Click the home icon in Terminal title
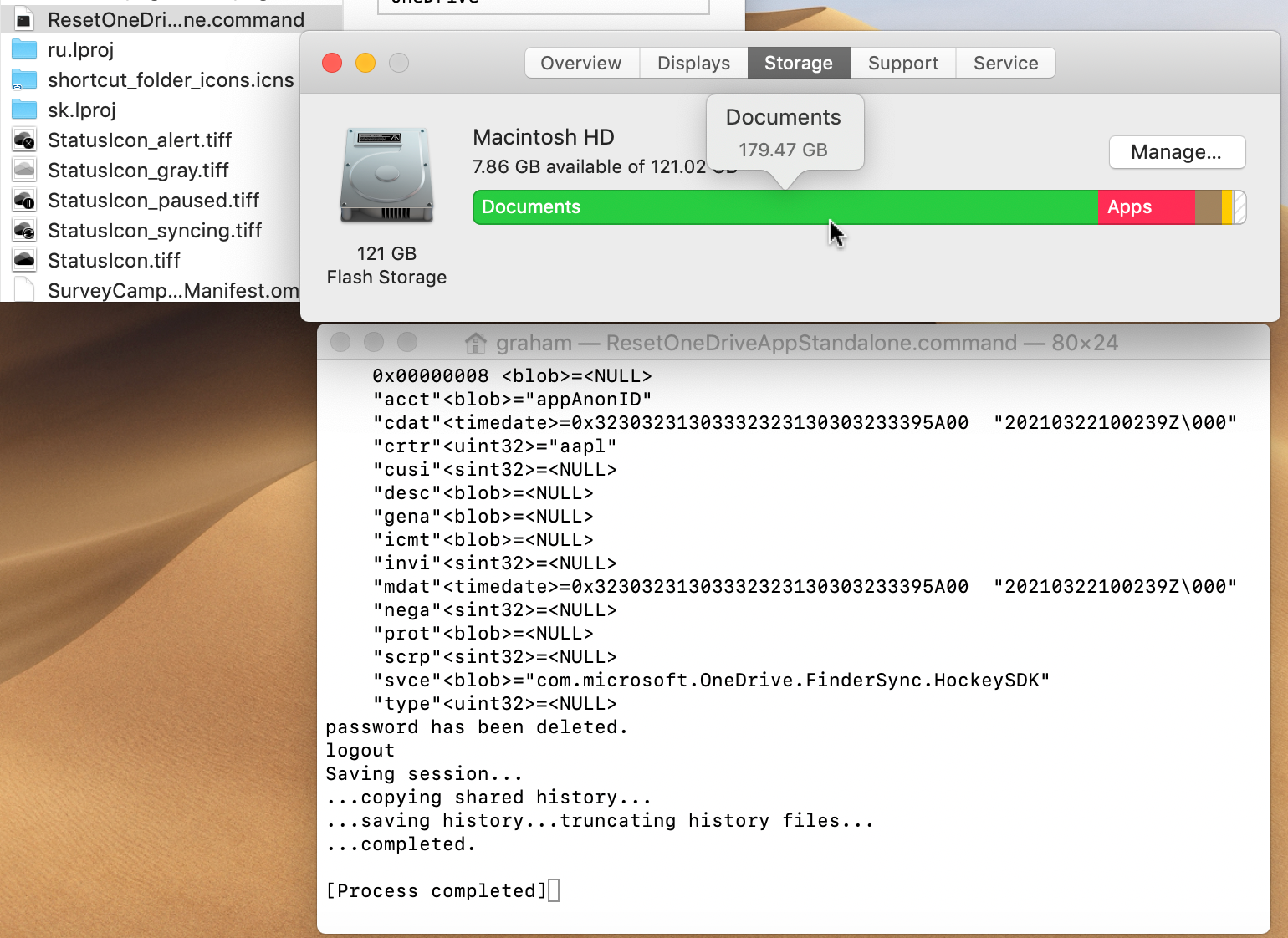Screen dimensions: 1288x938 pyautogui.click(x=476, y=342)
